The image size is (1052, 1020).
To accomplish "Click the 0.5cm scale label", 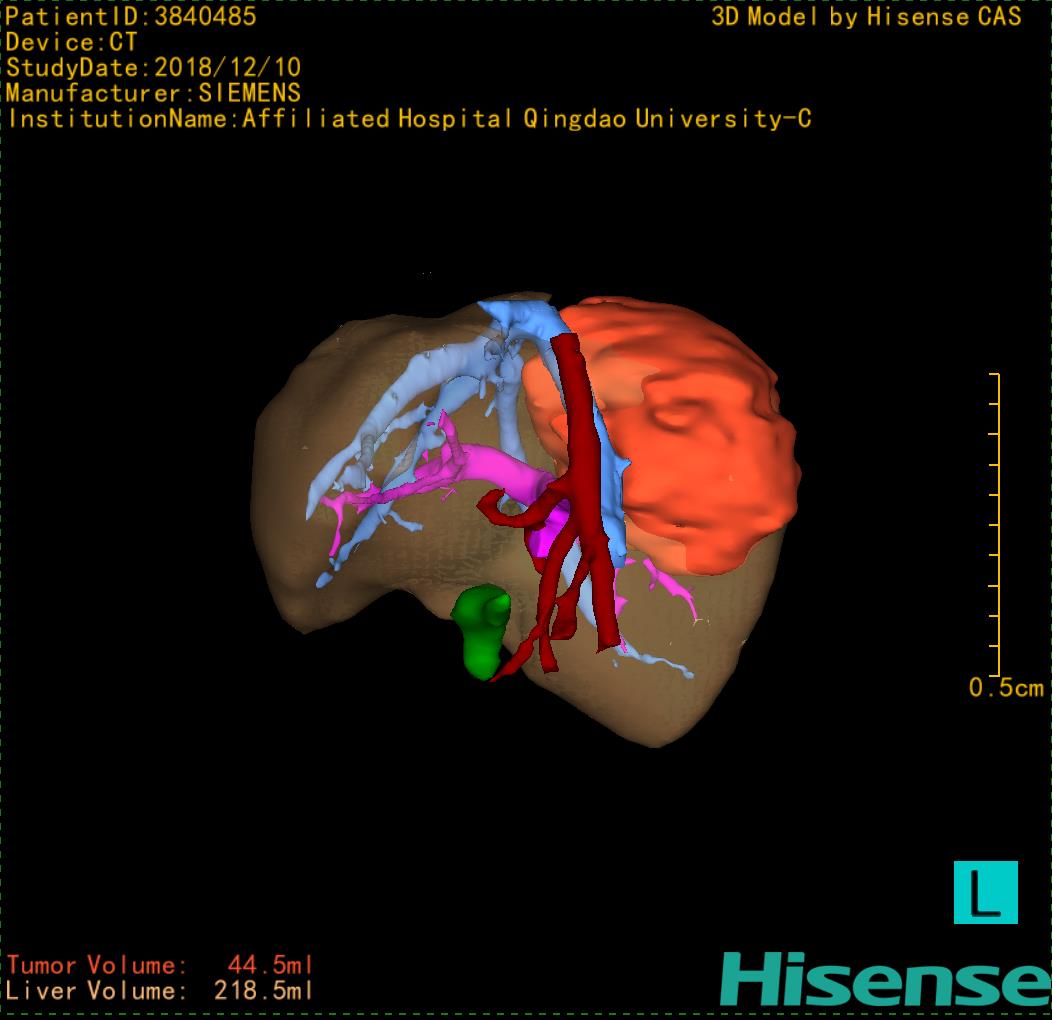I will (x=1006, y=688).
